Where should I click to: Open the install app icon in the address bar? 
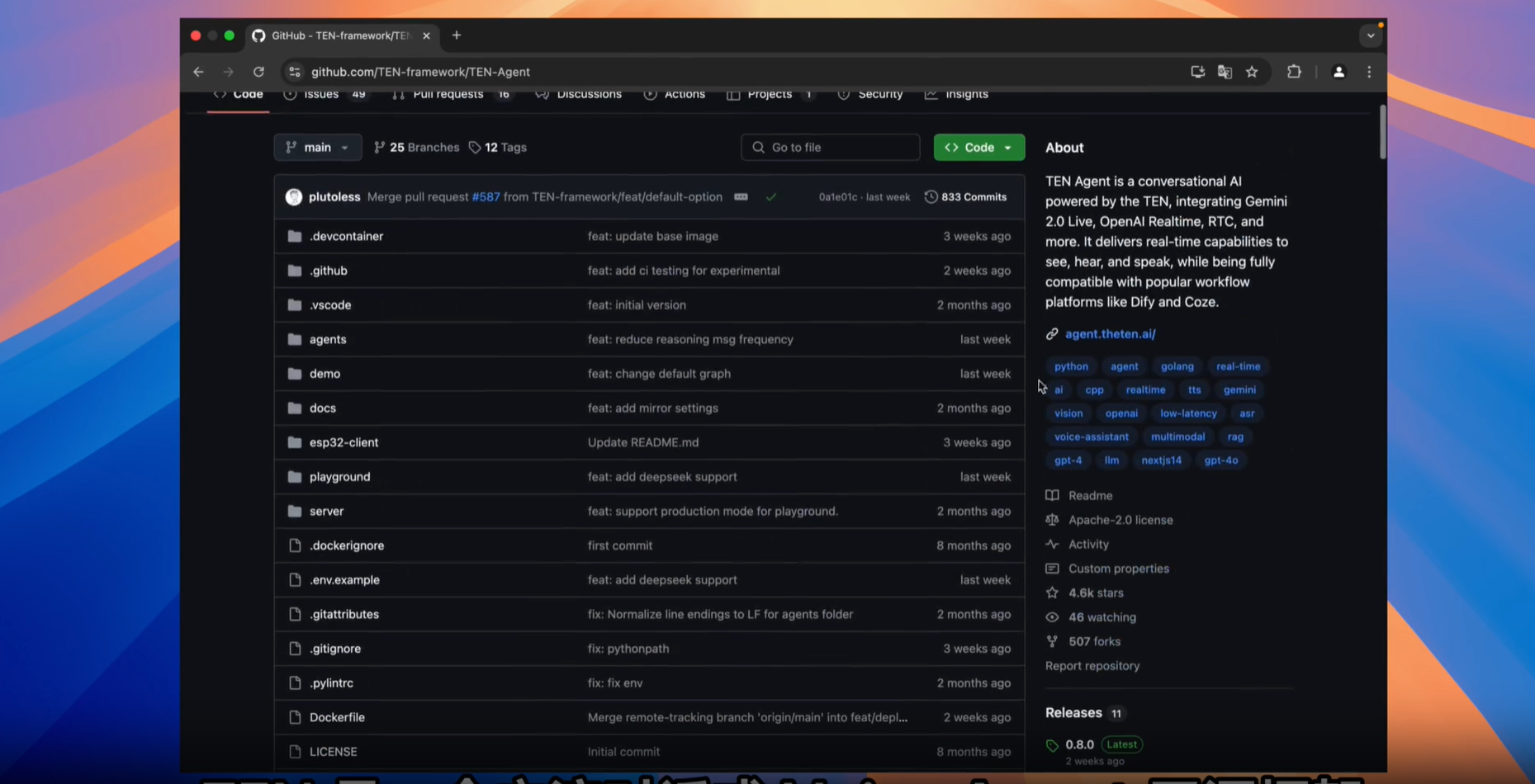pos(1197,72)
